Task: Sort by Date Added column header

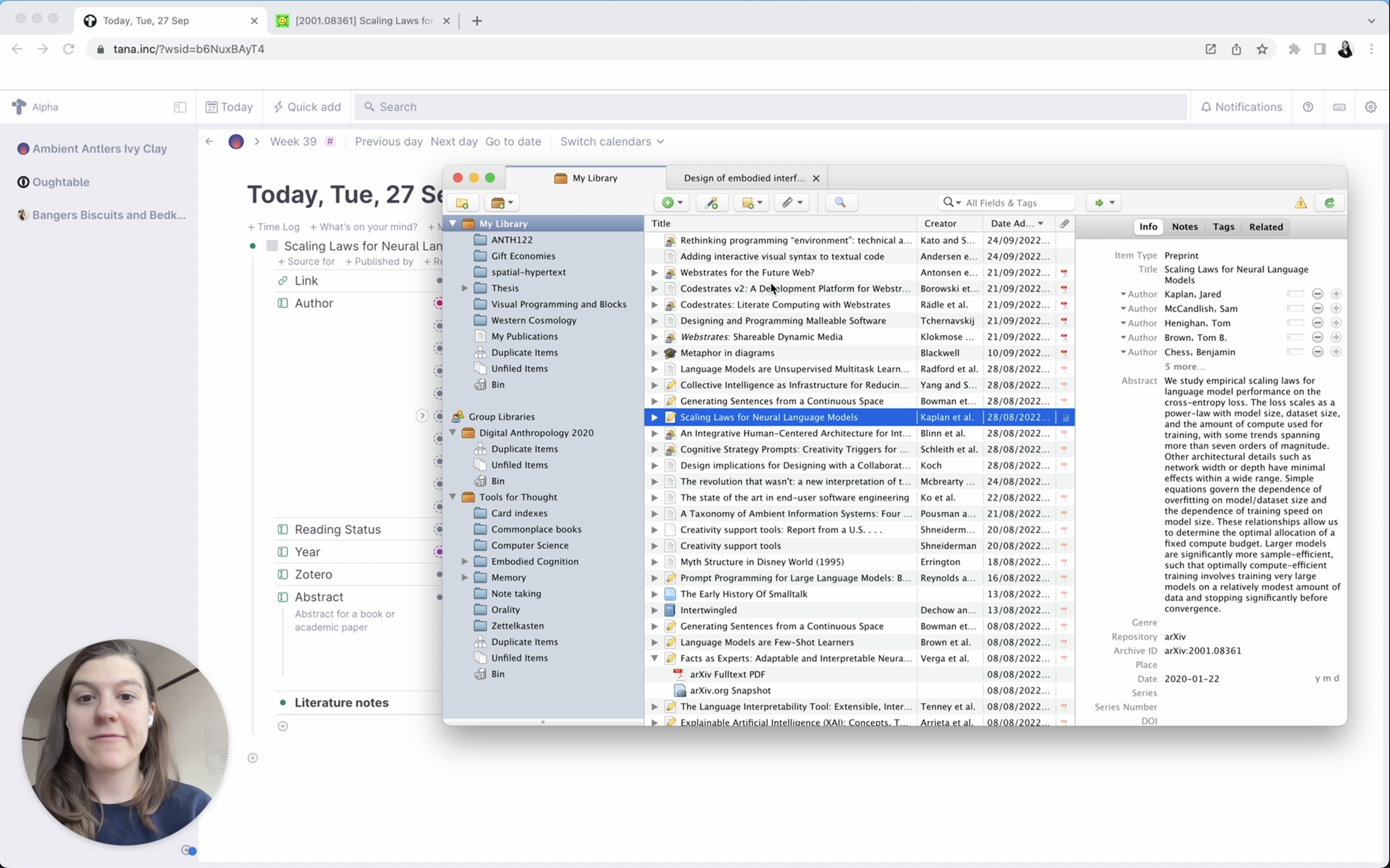Action: click(x=1018, y=223)
